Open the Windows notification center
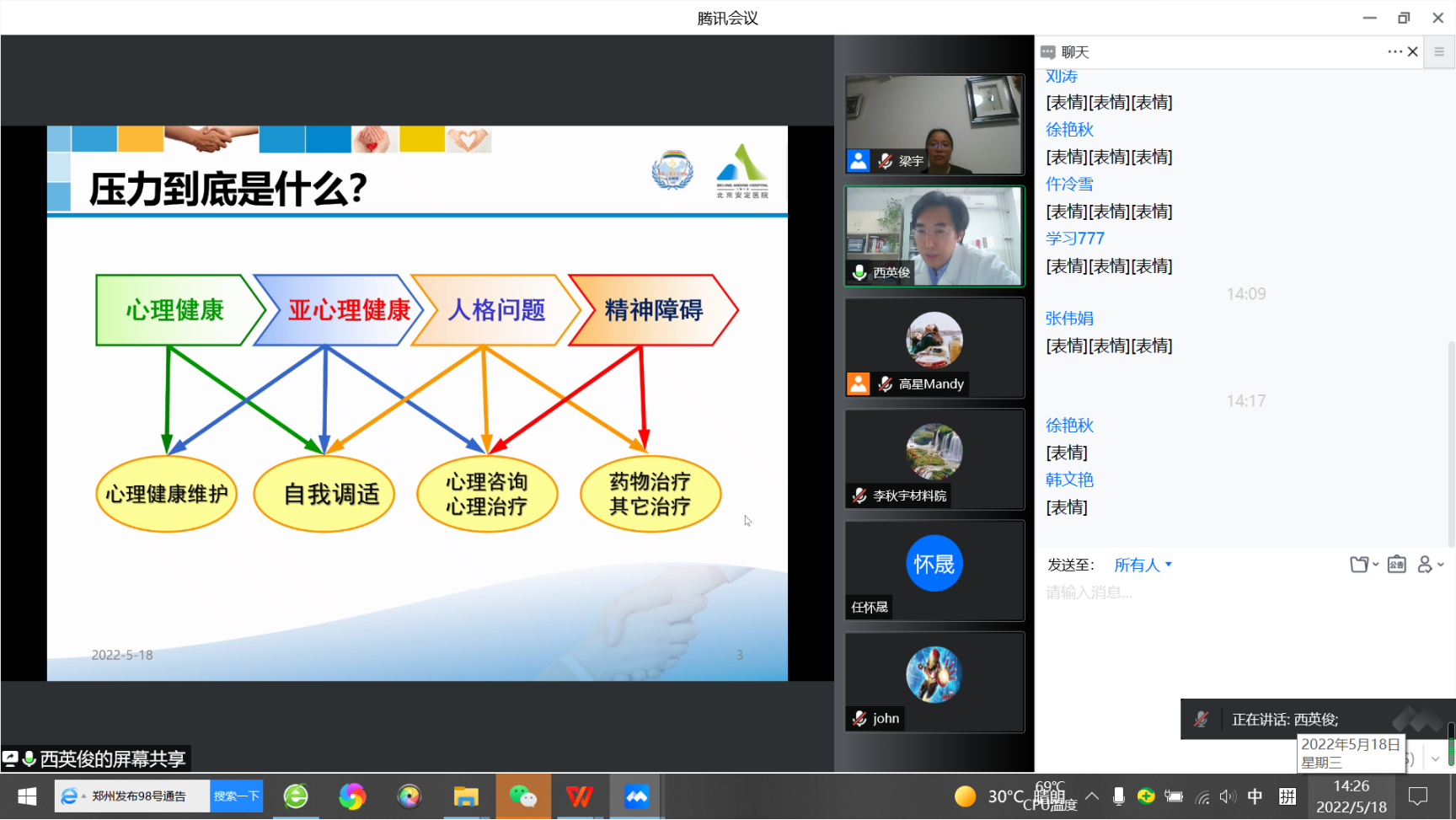The image size is (1456, 820). click(1419, 796)
